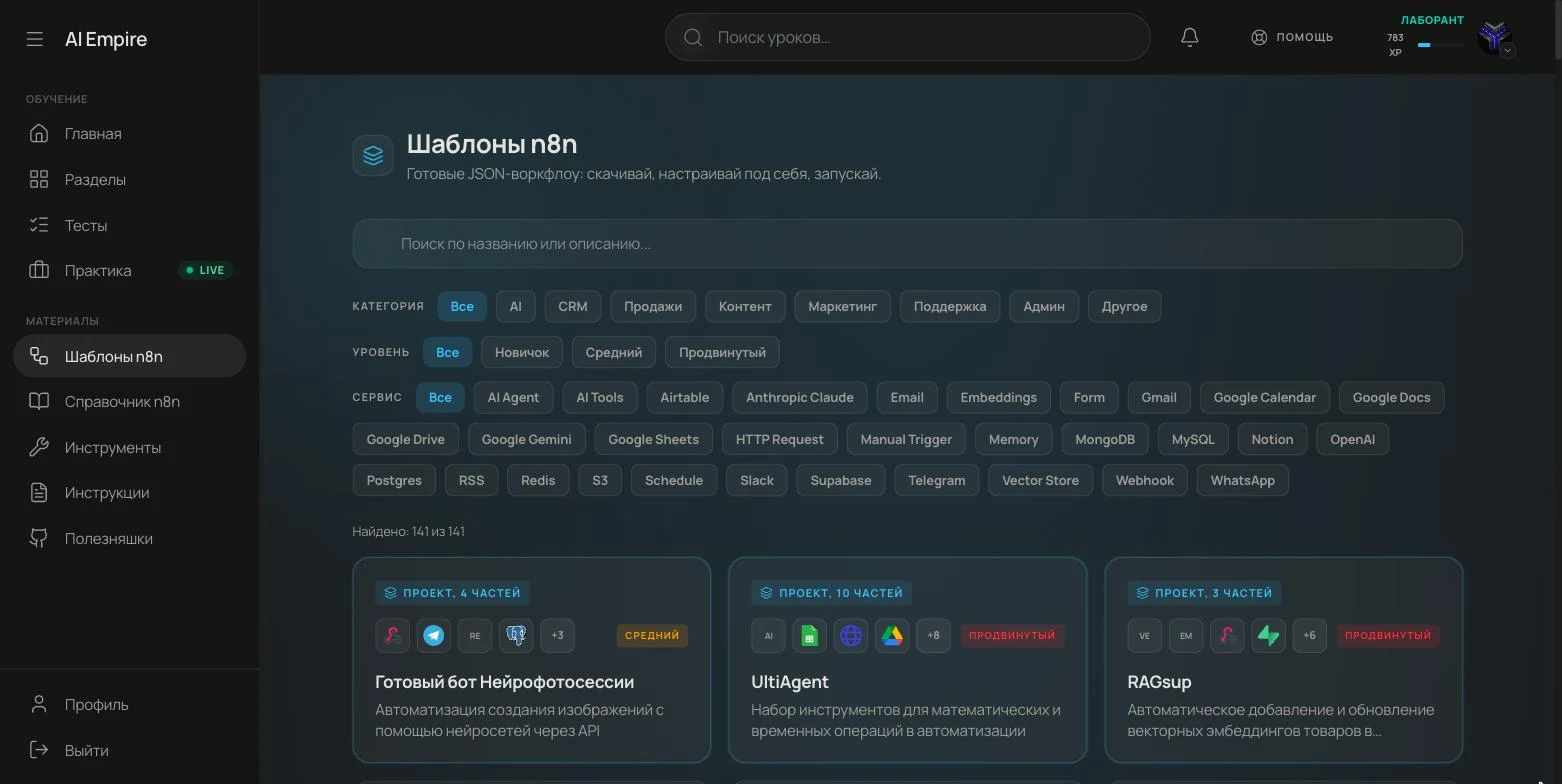Select Шаблоны n8n sidebar item

click(x=129, y=356)
